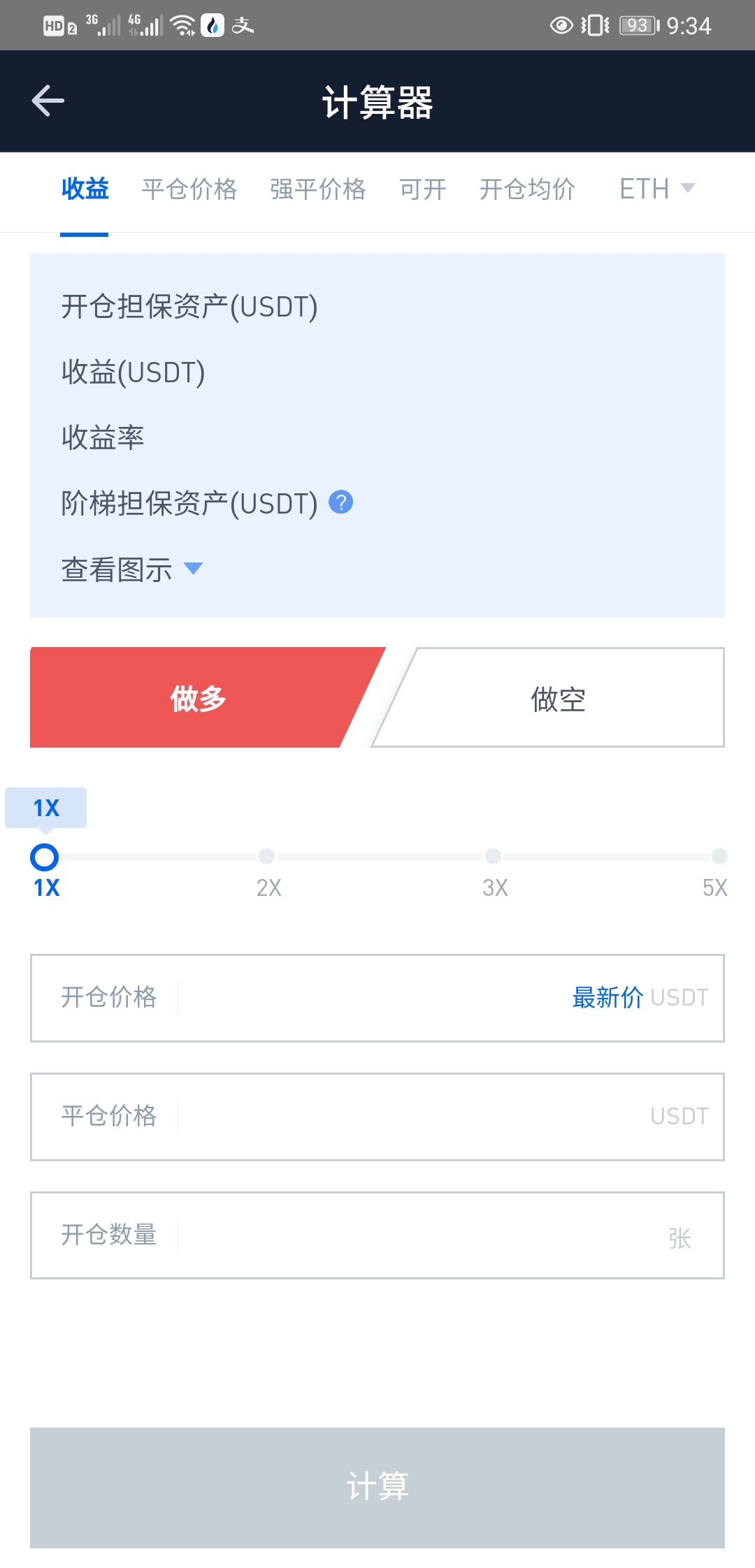755x1568 pixels.
Task: Tap the vibrate mode status icon
Action: point(595,26)
